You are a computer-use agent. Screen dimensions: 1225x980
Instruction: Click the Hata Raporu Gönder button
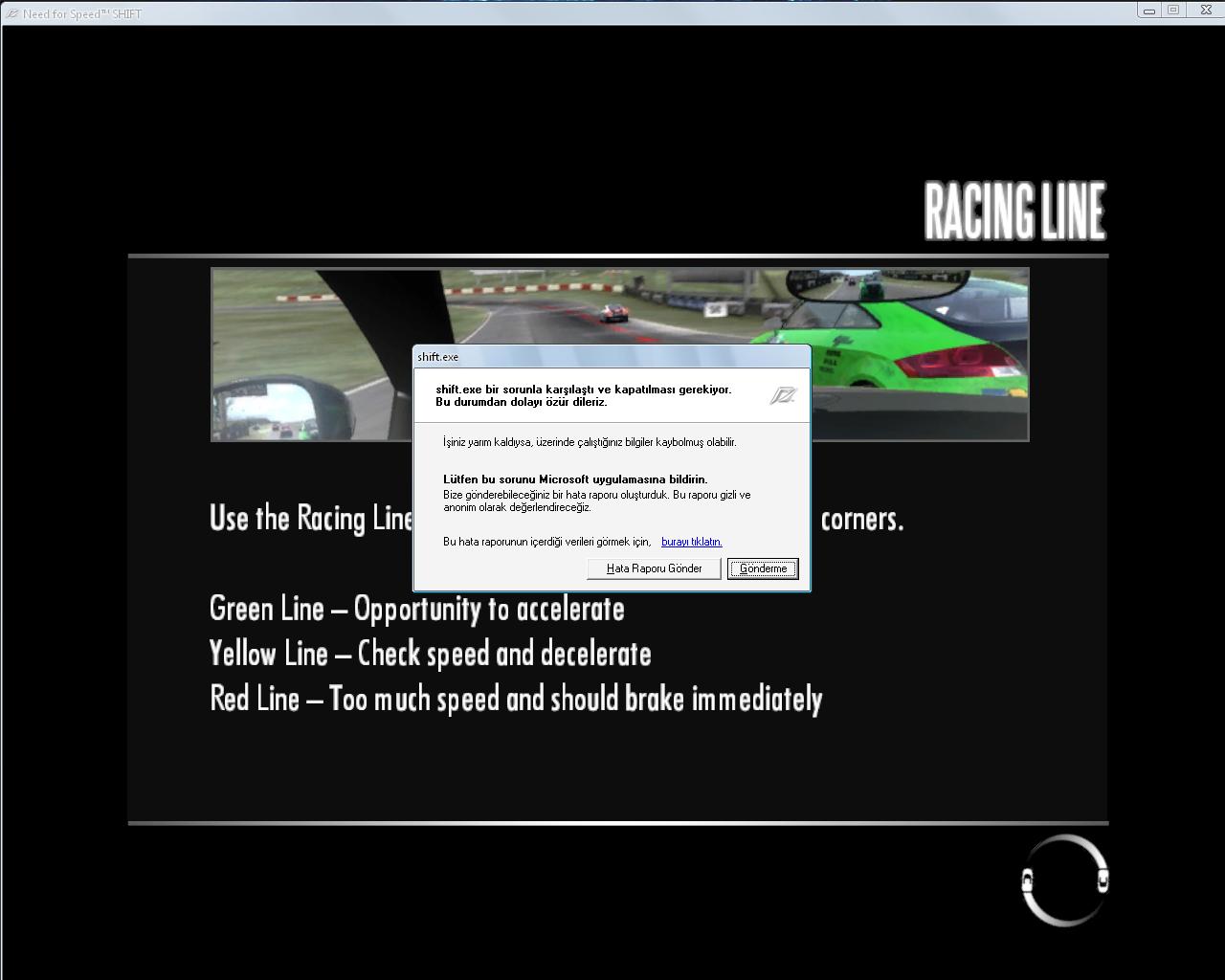(x=654, y=568)
